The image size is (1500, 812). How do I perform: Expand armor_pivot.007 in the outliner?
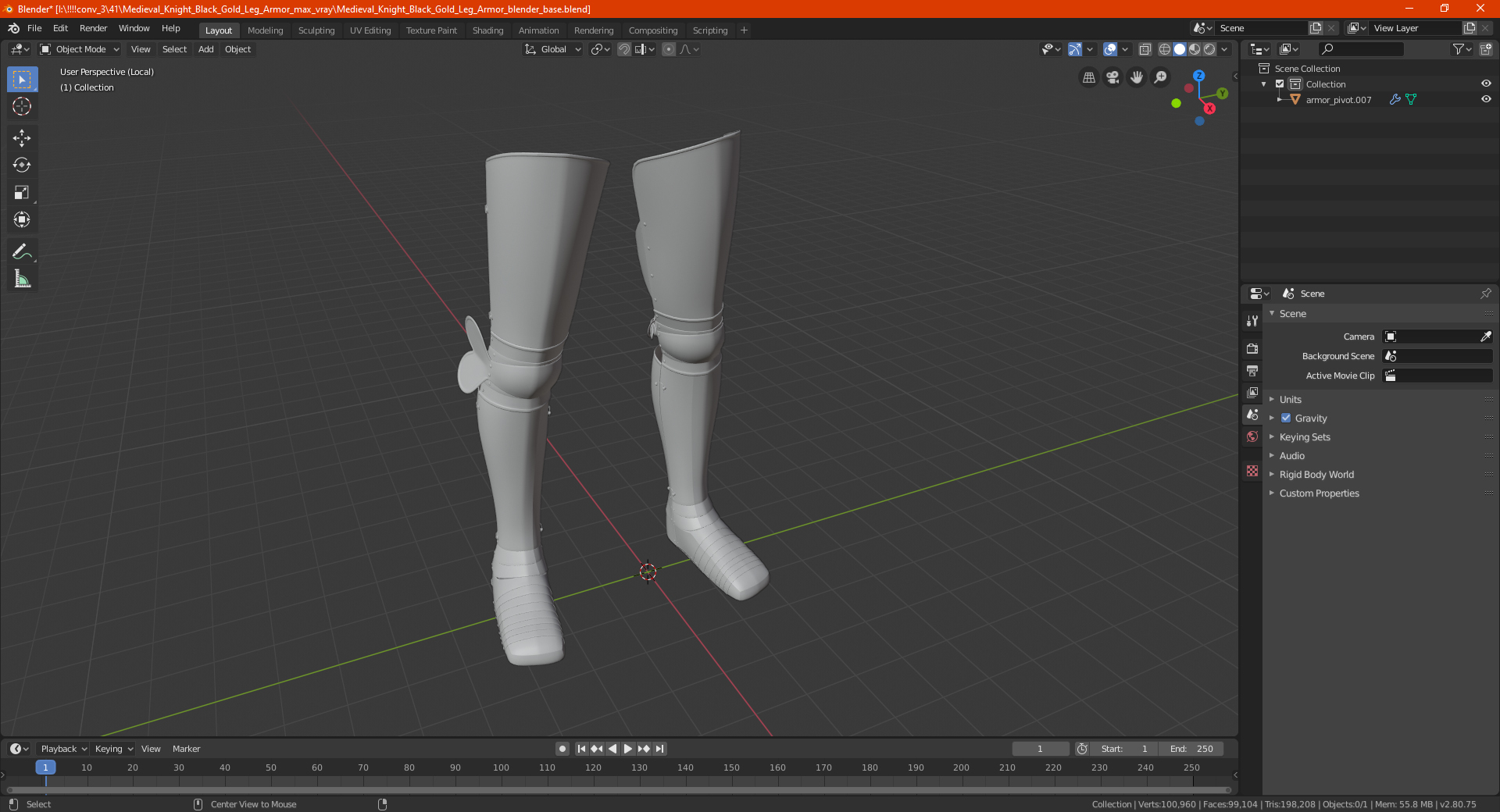[1280, 99]
